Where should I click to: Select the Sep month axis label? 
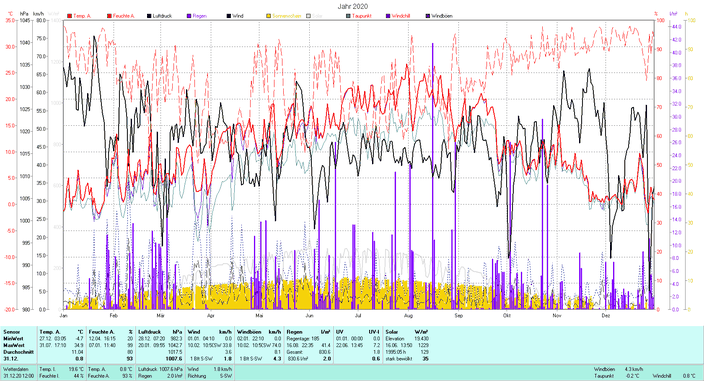(458, 315)
